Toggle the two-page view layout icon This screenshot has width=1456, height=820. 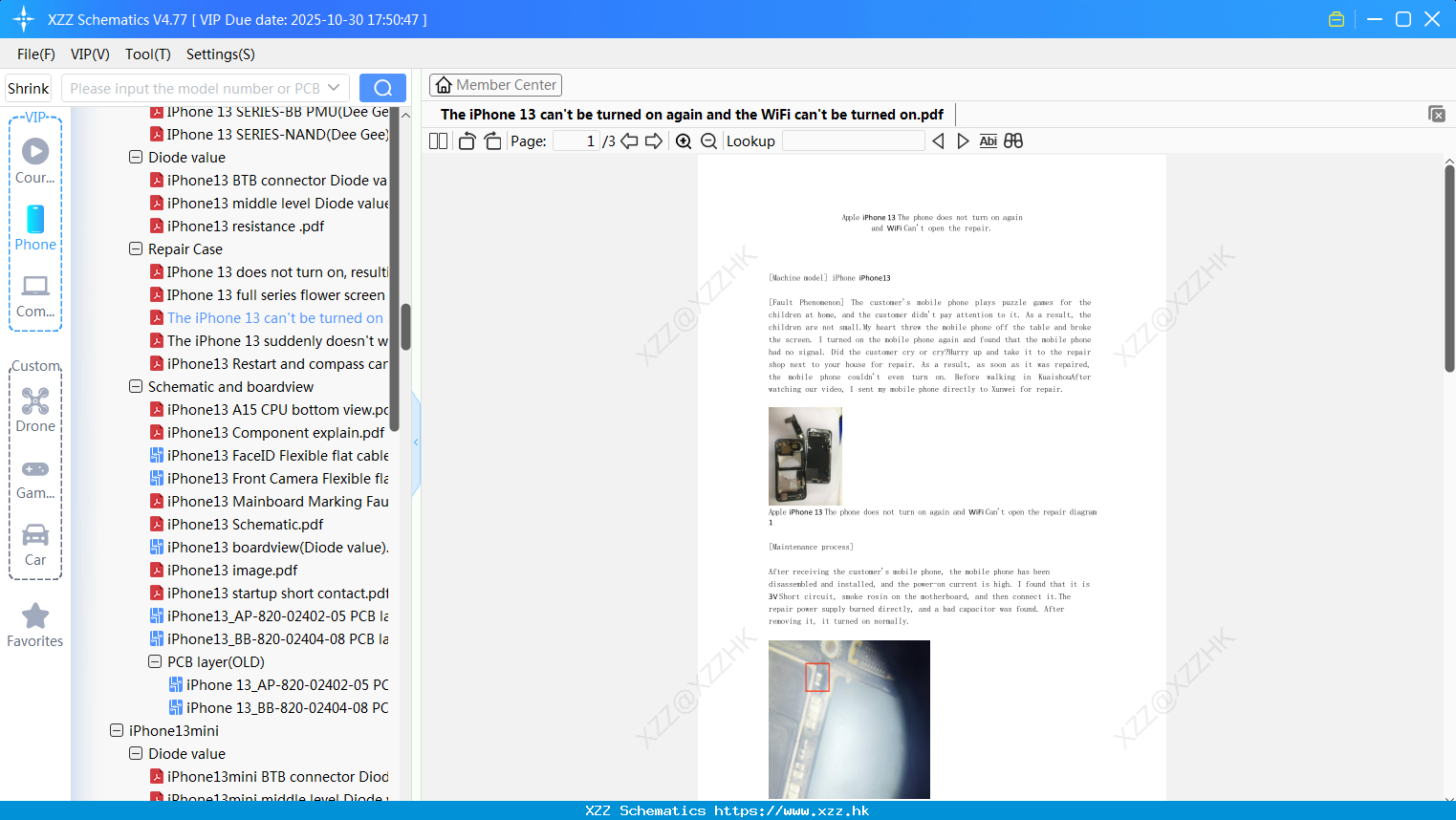[438, 140]
